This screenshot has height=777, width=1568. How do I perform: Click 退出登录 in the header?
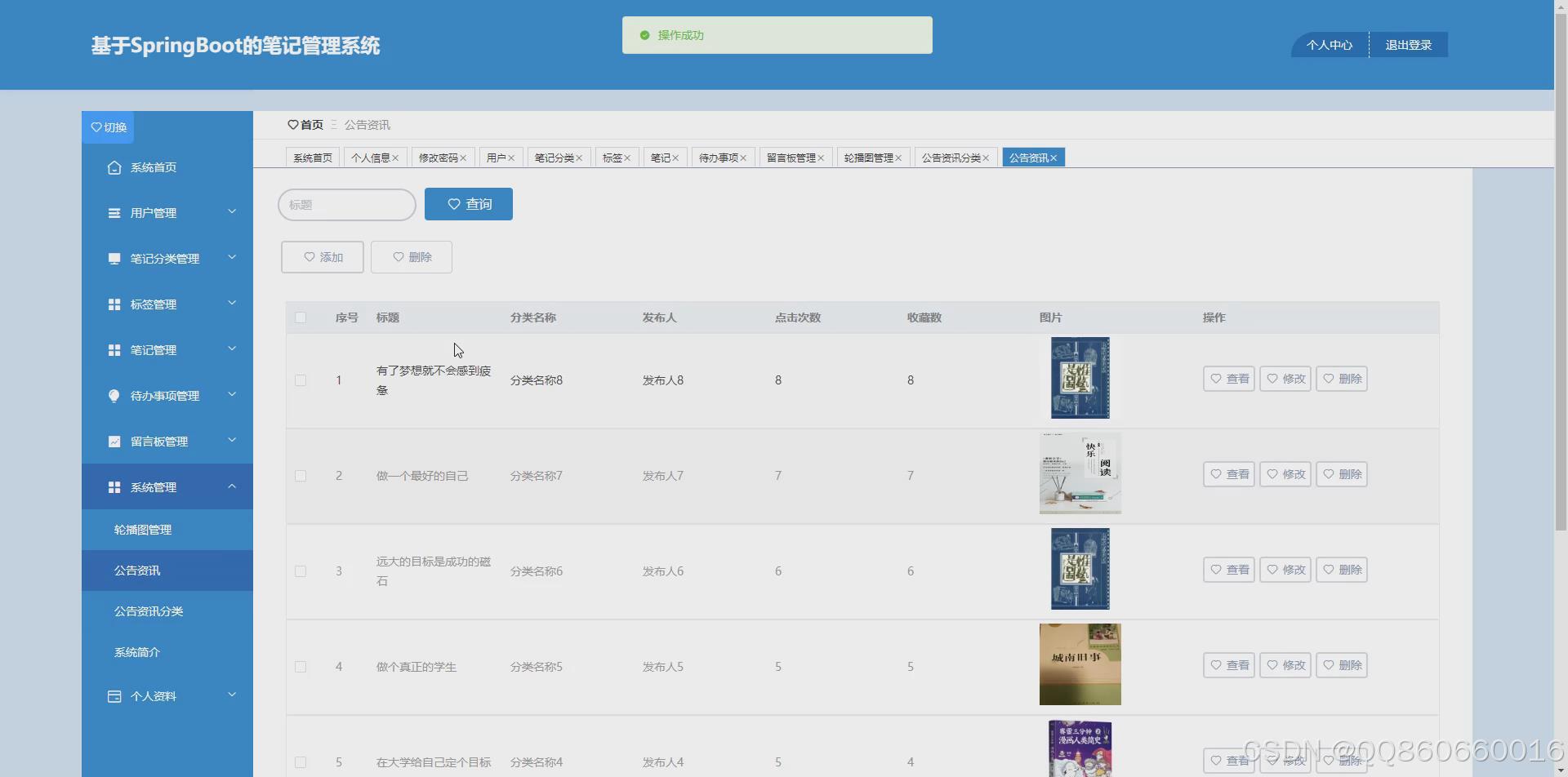coord(1409,45)
